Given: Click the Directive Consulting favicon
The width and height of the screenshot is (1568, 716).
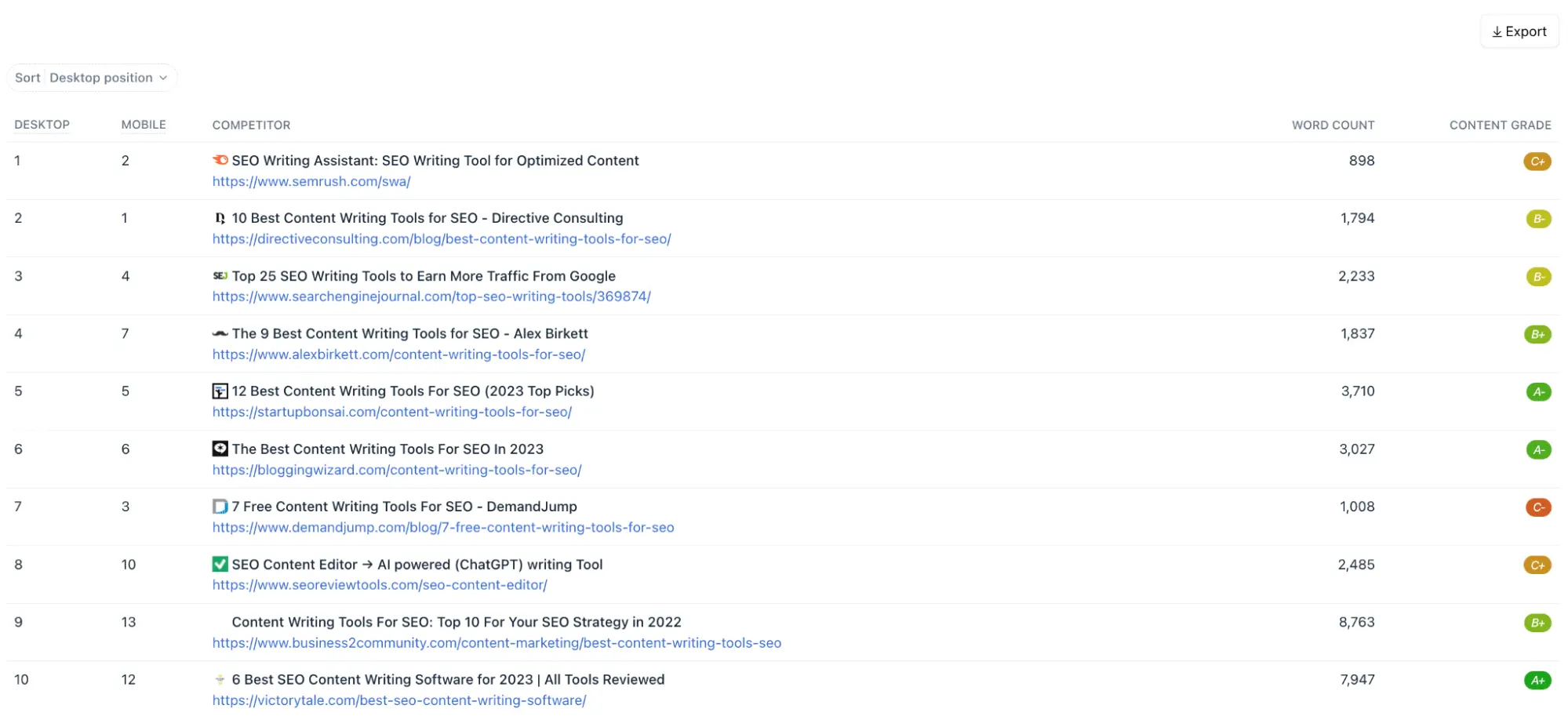Looking at the screenshot, I should pyautogui.click(x=220, y=218).
